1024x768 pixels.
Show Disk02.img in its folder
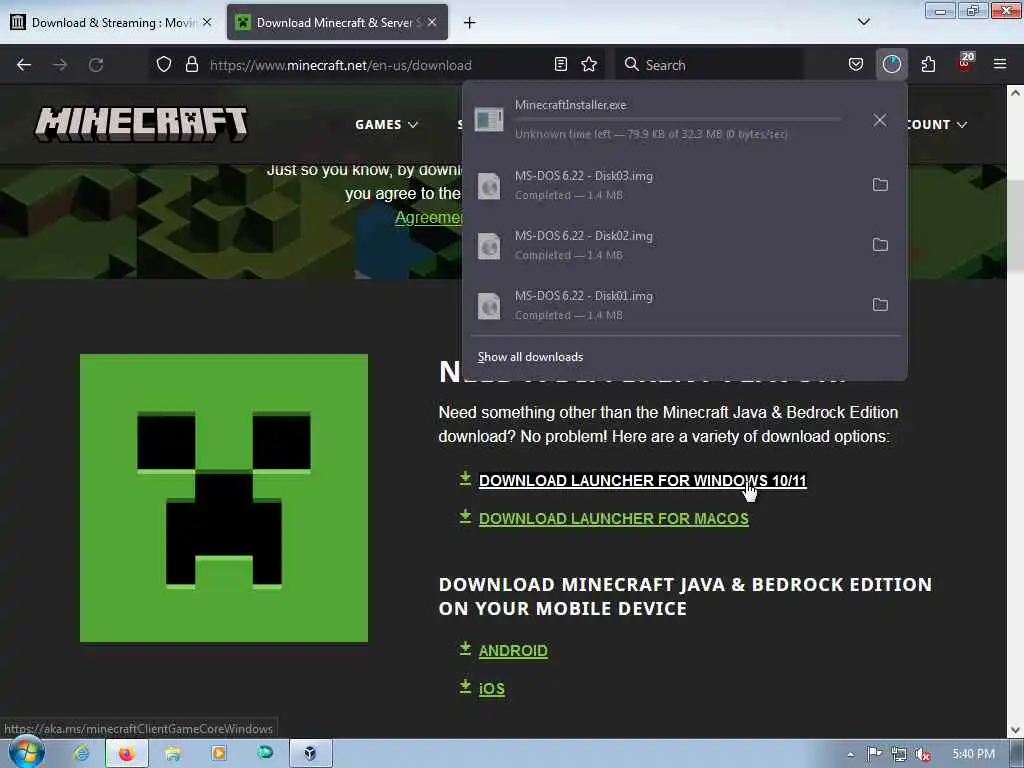point(880,245)
